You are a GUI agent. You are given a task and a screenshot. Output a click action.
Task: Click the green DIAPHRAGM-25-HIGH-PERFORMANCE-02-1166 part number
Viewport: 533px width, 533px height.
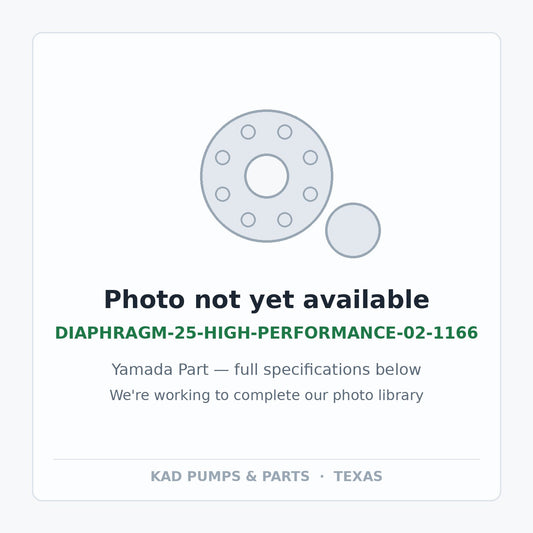coord(266,332)
